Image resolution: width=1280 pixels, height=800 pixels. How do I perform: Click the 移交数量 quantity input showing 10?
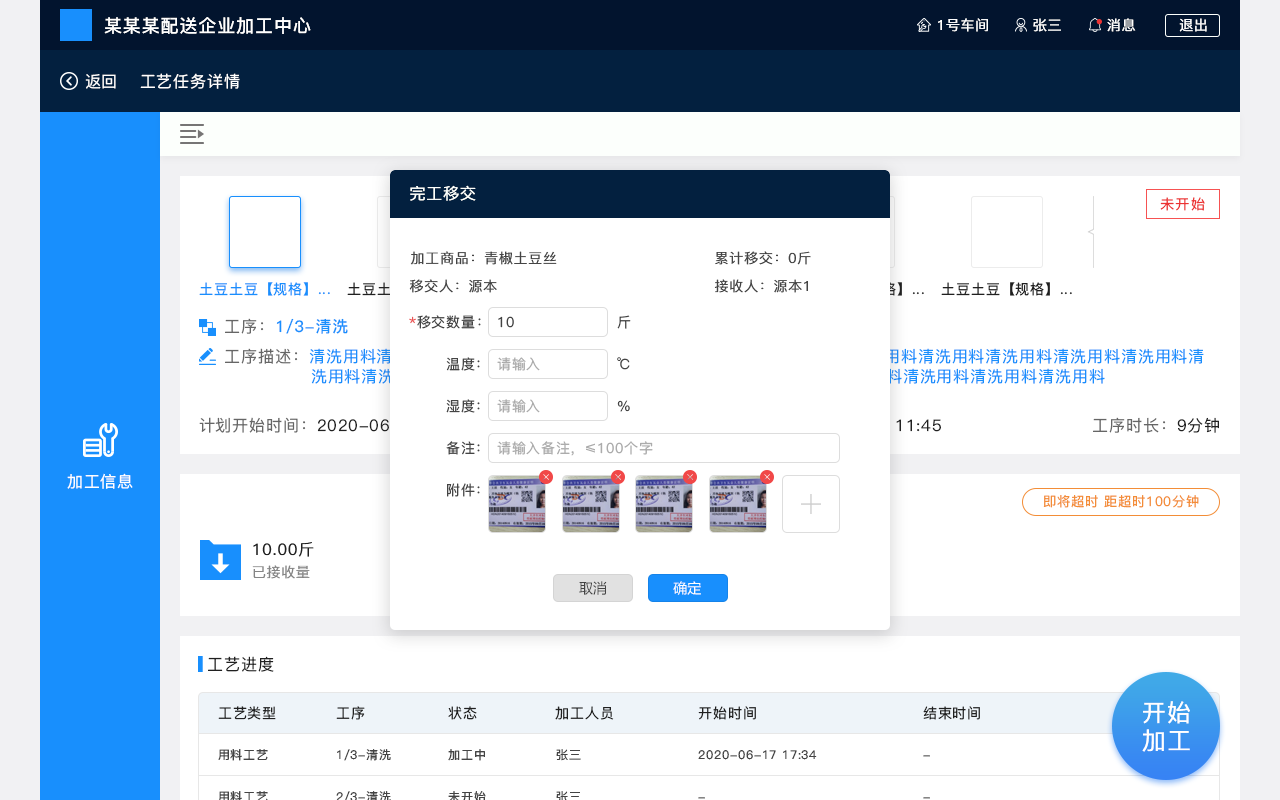[547, 322]
